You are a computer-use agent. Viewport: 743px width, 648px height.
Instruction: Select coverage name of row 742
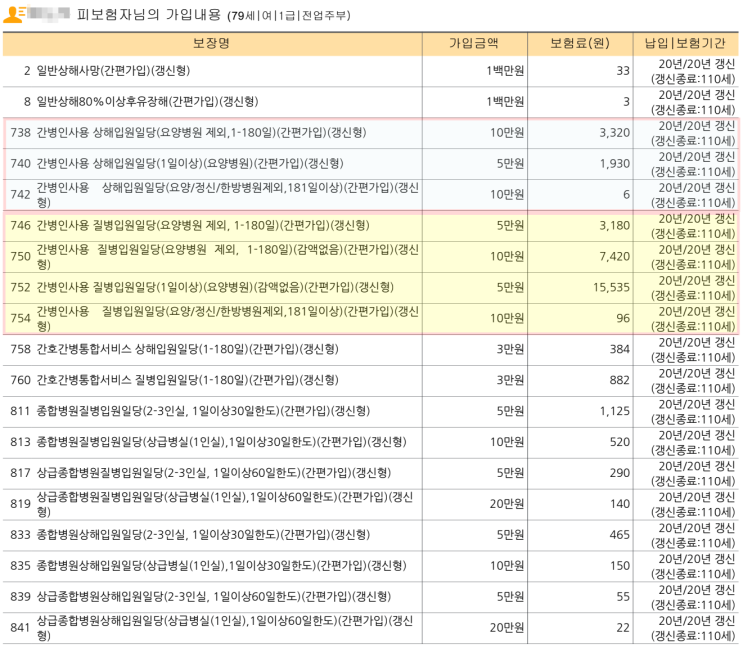point(227,195)
